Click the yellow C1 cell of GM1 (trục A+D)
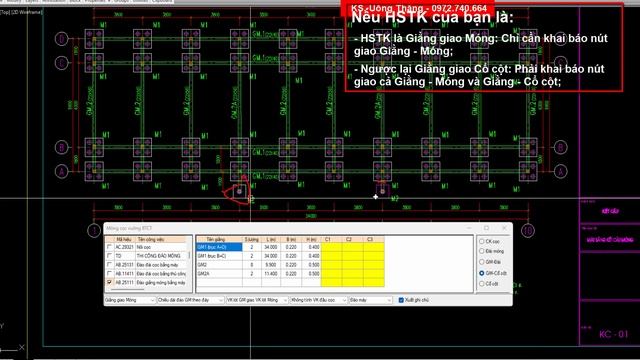640x360 pixels. tap(331, 247)
